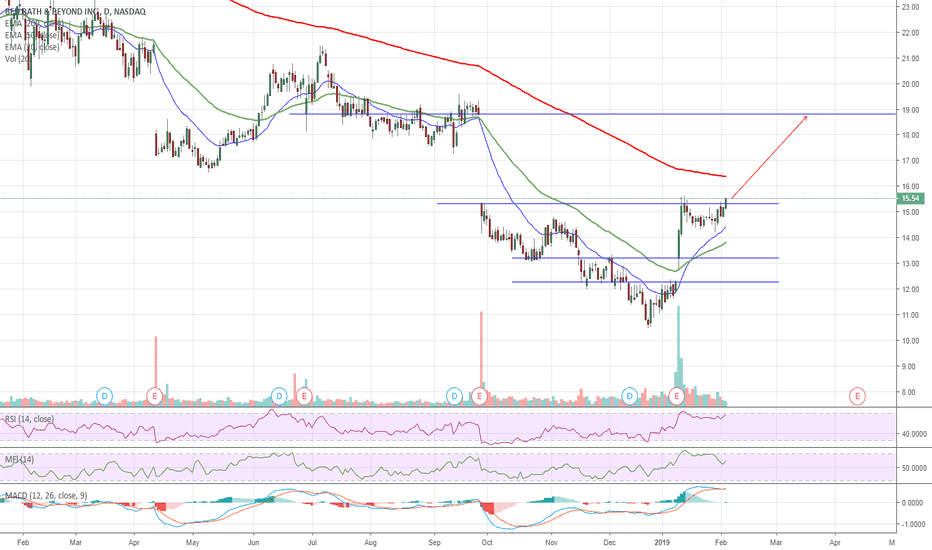The height and width of the screenshot is (550, 932).
Task: Click the 22.00 price axis label
Action: pyautogui.click(x=910, y=33)
